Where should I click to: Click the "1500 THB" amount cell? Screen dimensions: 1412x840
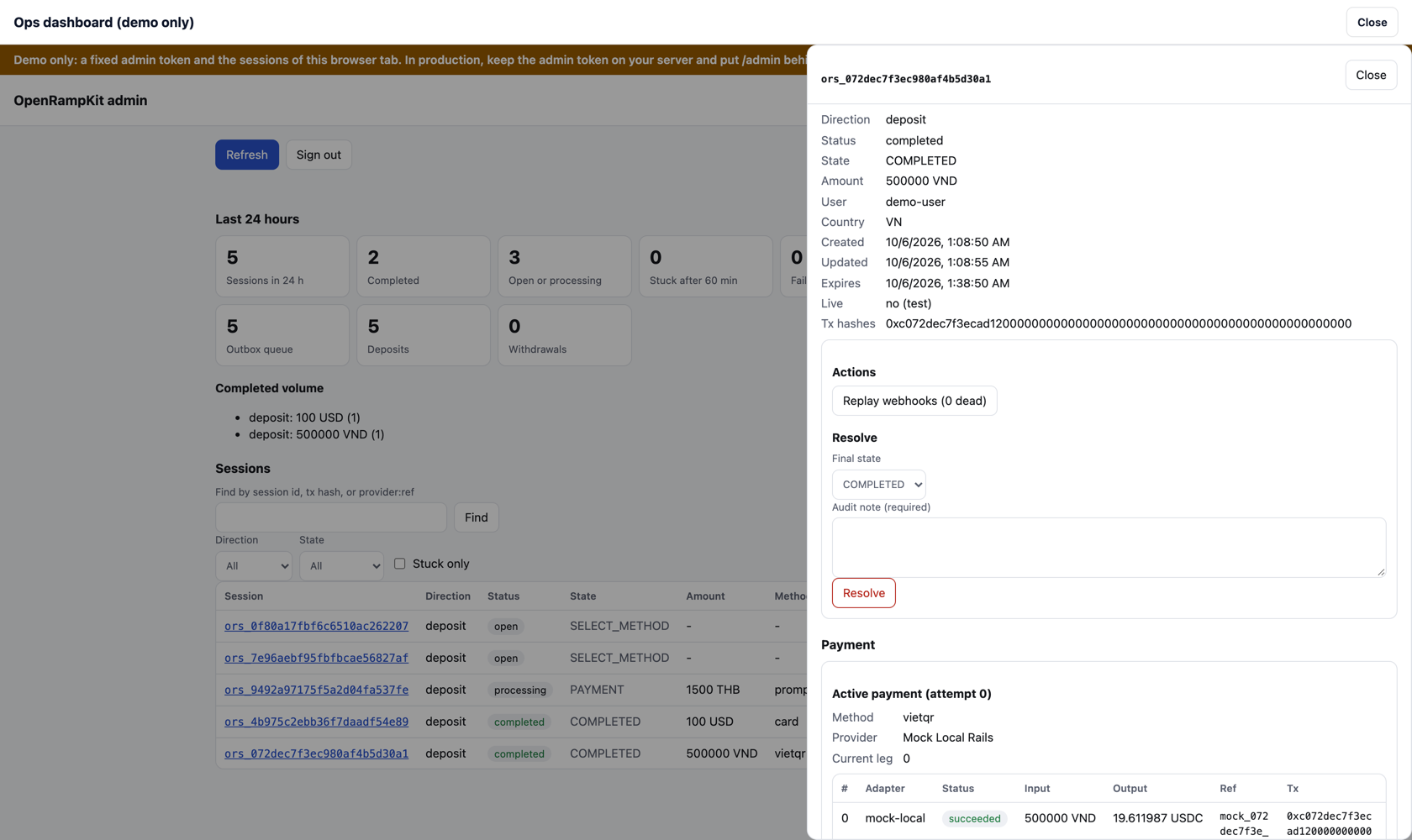[713, 690]
